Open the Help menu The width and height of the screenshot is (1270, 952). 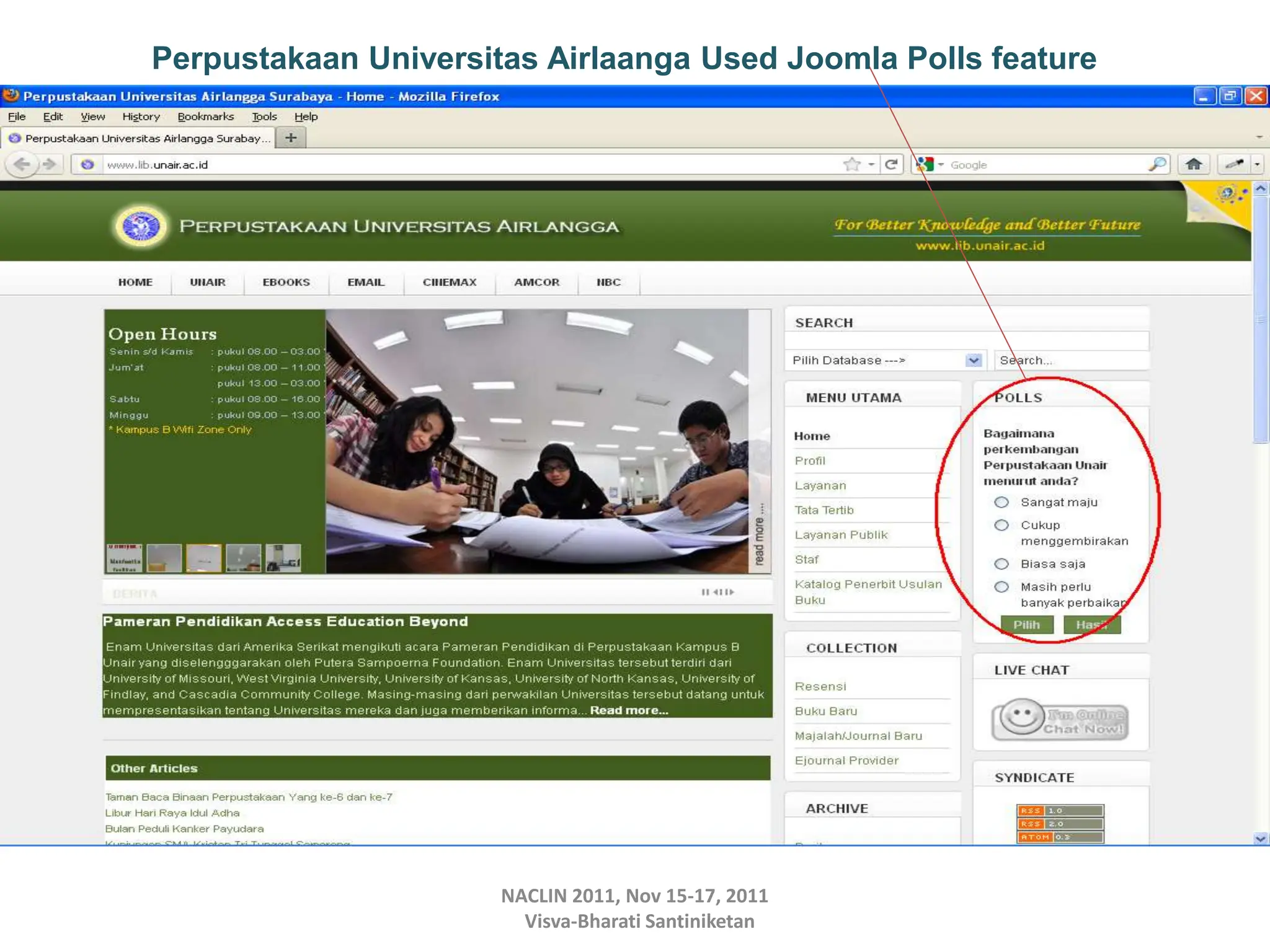coord(306,117)
